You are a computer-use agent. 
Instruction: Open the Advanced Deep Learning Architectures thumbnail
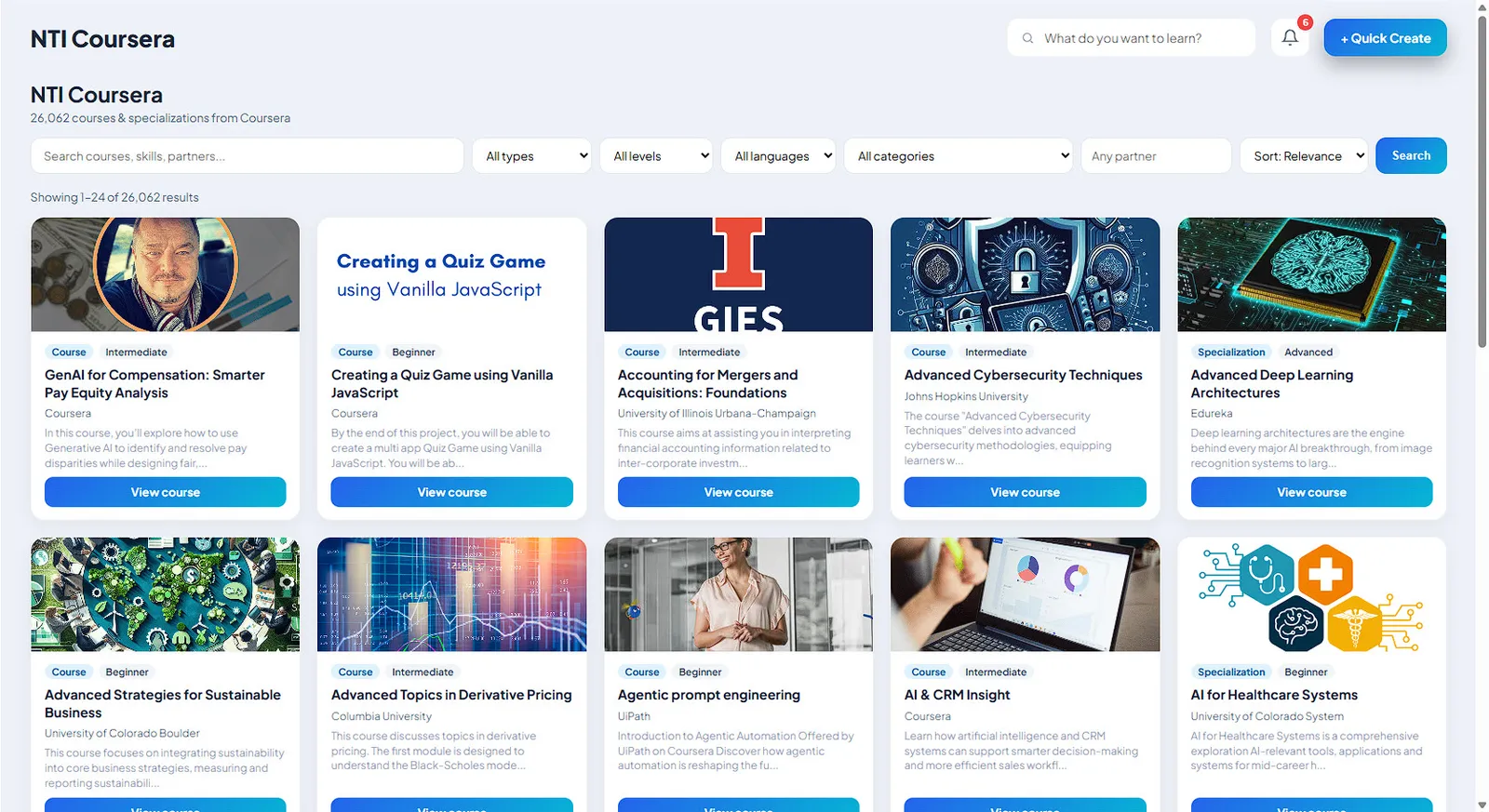1312,274
